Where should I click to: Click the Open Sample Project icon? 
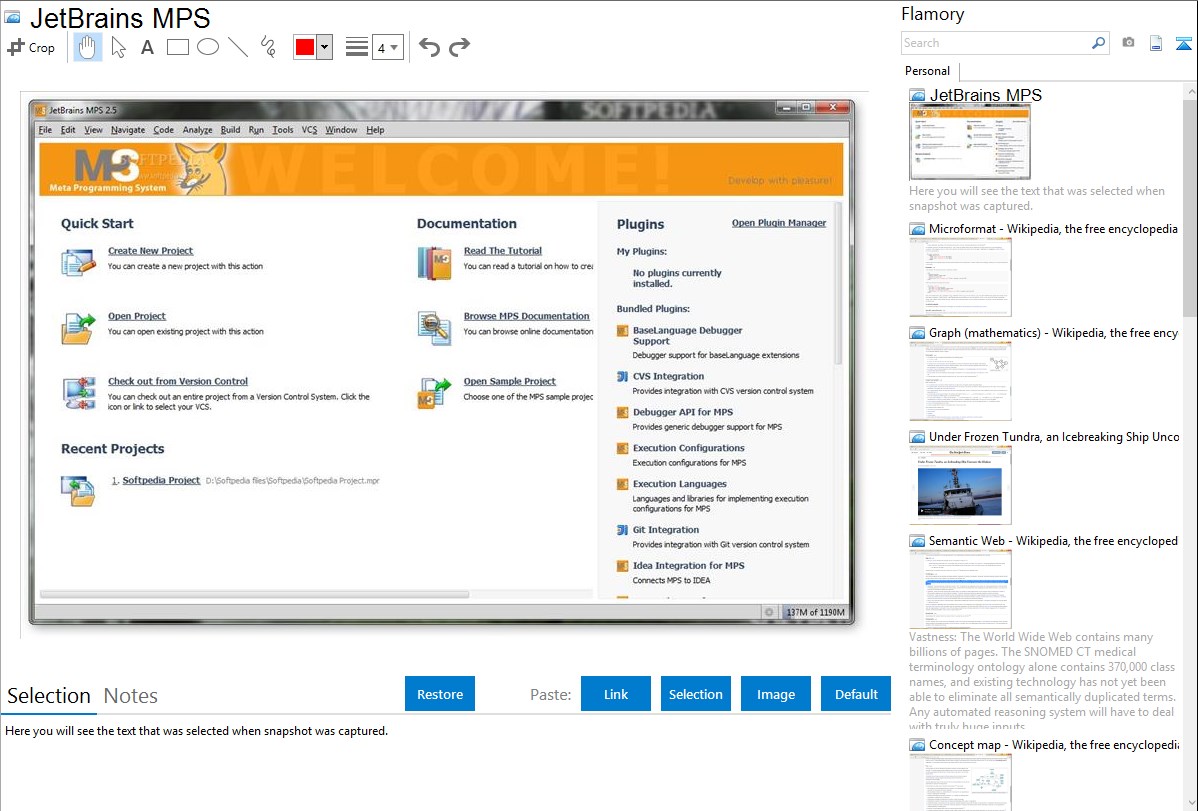(434, 393)
